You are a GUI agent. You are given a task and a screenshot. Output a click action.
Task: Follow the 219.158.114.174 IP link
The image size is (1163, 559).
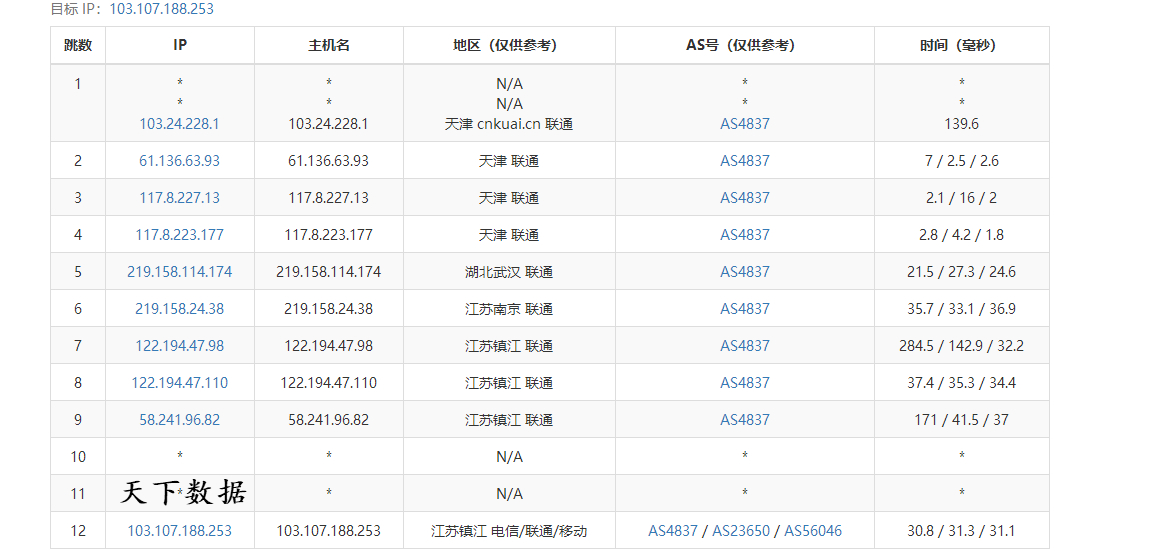point(179,272)
